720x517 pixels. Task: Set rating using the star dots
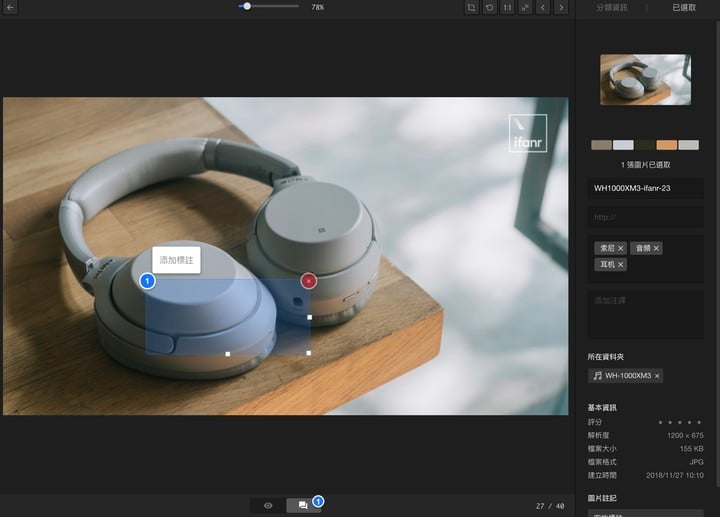tap(680, 422)
